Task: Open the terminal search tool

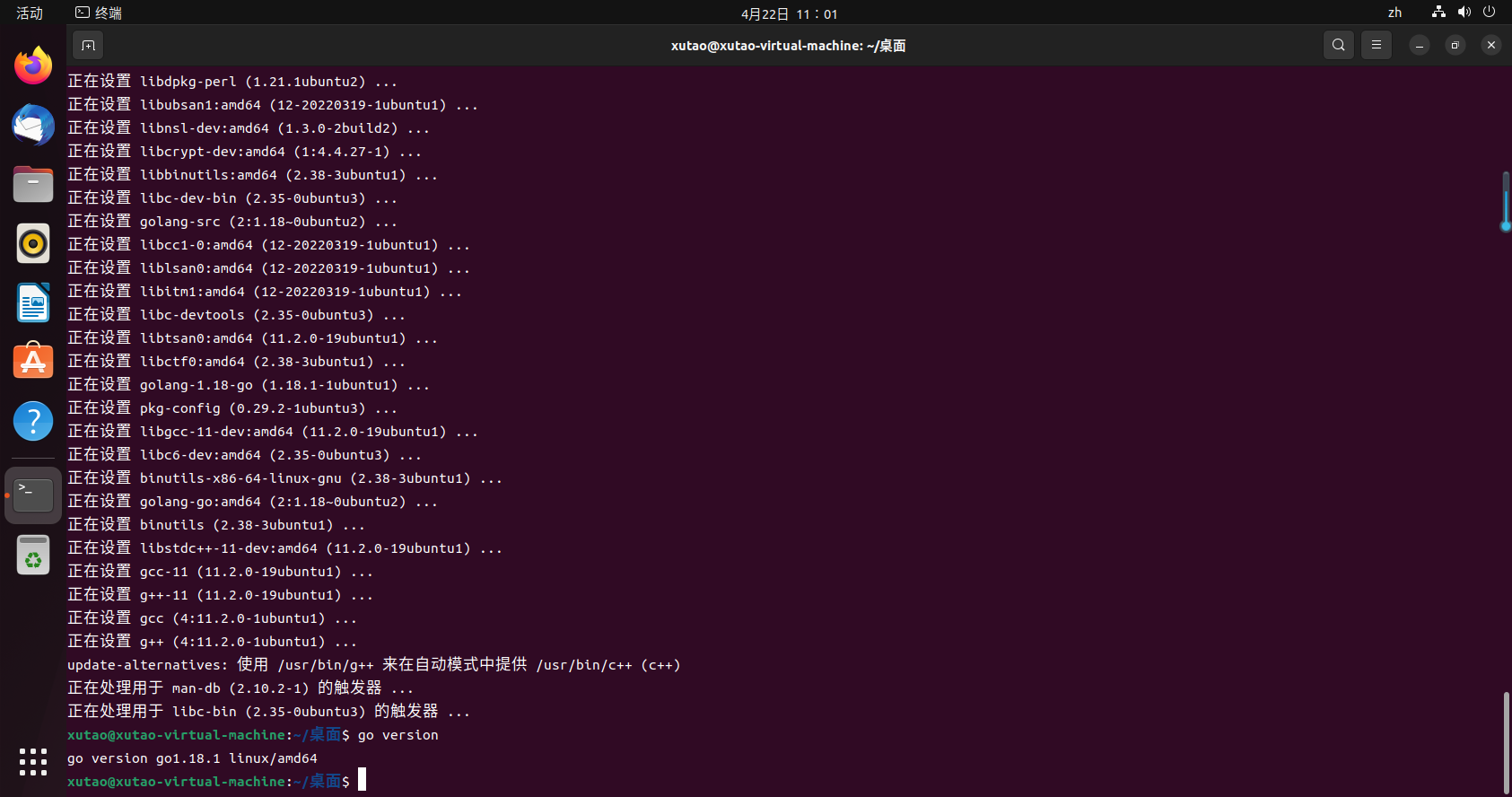Action: pyautogui.click(x=1338, y=45)
